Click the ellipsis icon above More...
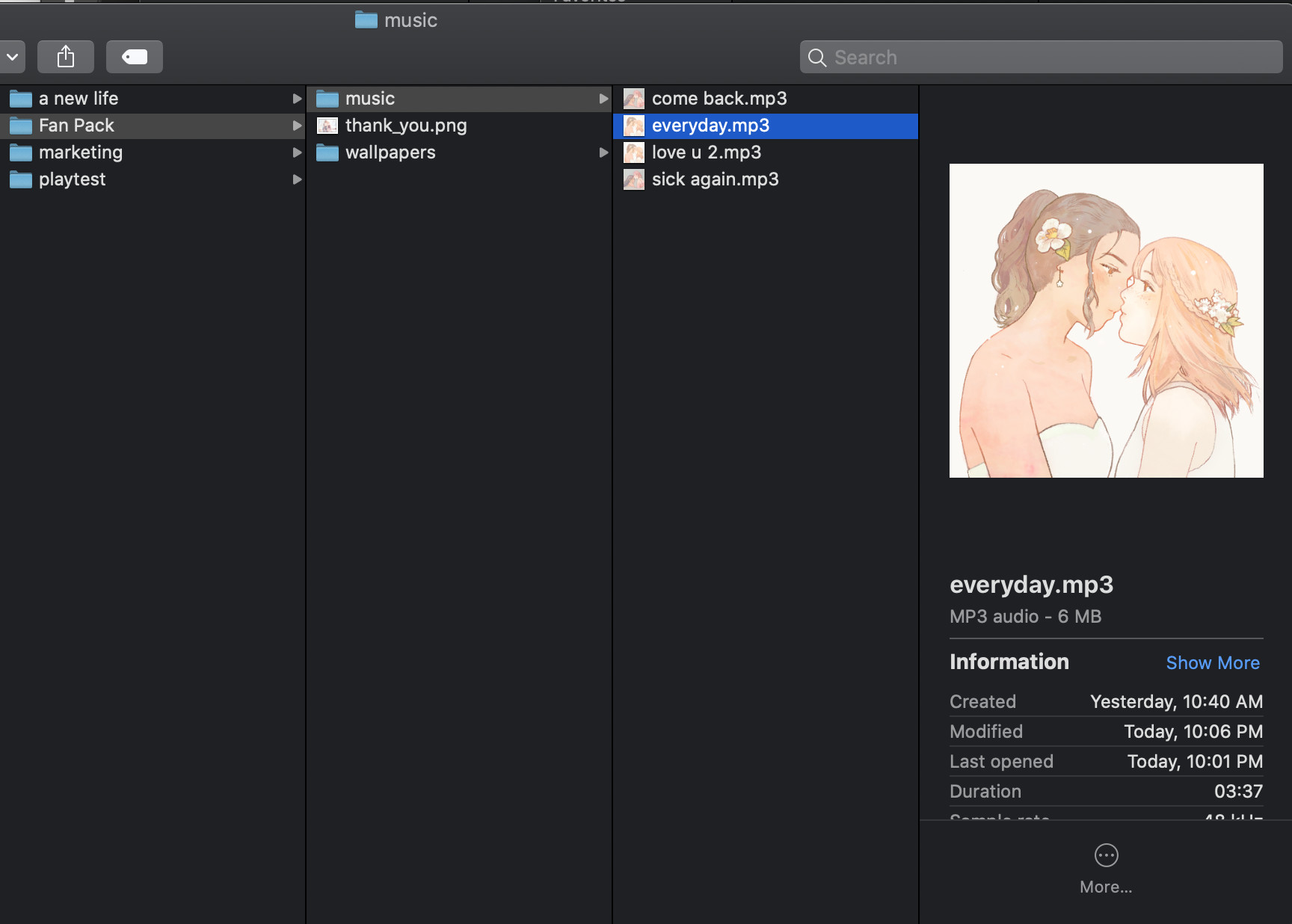The width and height of the screenshot is (1292, 924). tap(1106, 855)
